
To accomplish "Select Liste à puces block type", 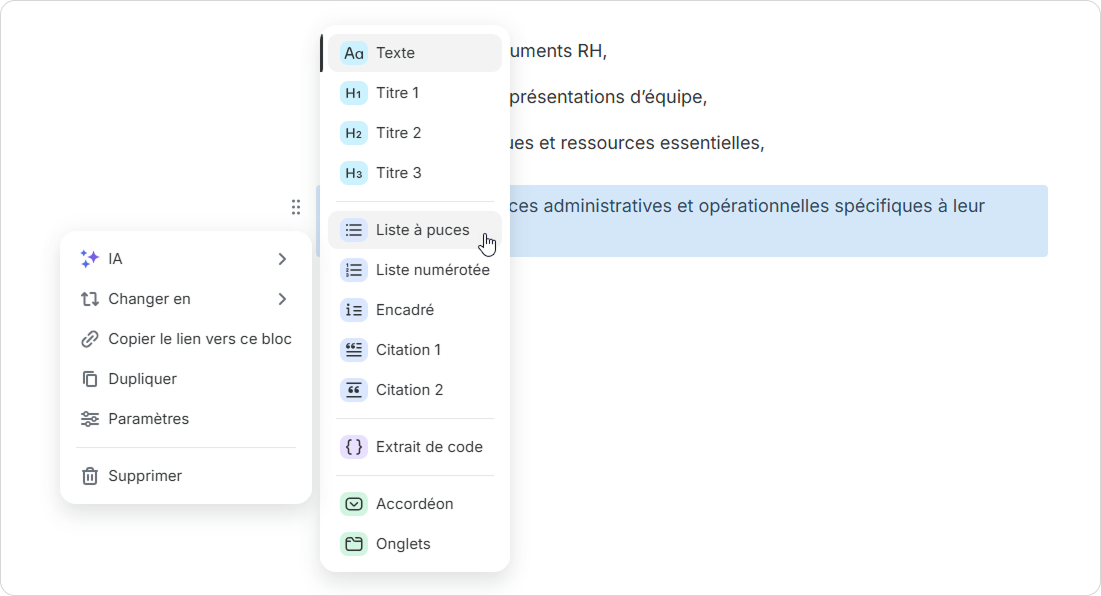I will pos(422,230).
